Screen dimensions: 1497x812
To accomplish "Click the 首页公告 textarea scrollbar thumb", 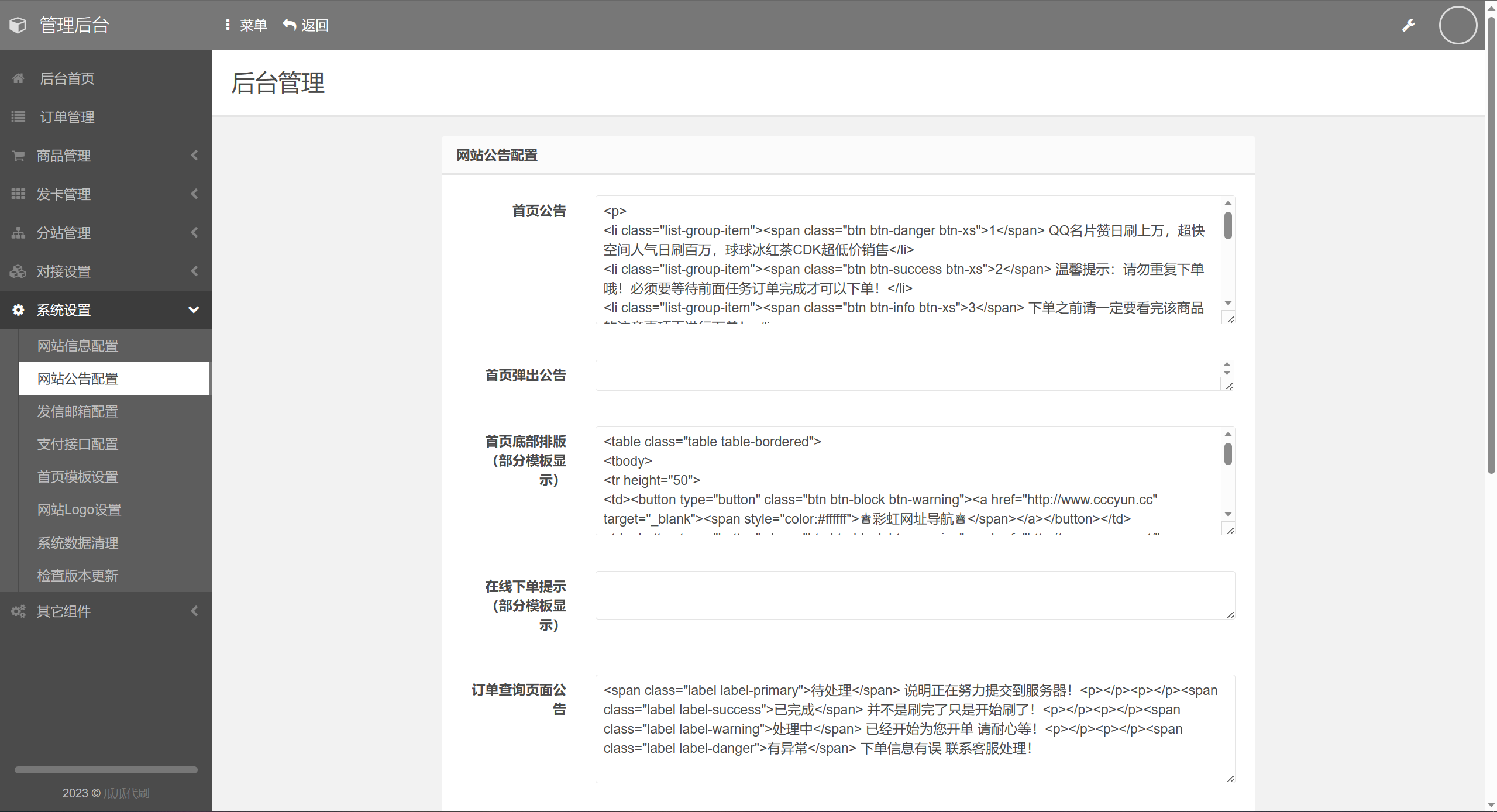I will pos(1228,225).
